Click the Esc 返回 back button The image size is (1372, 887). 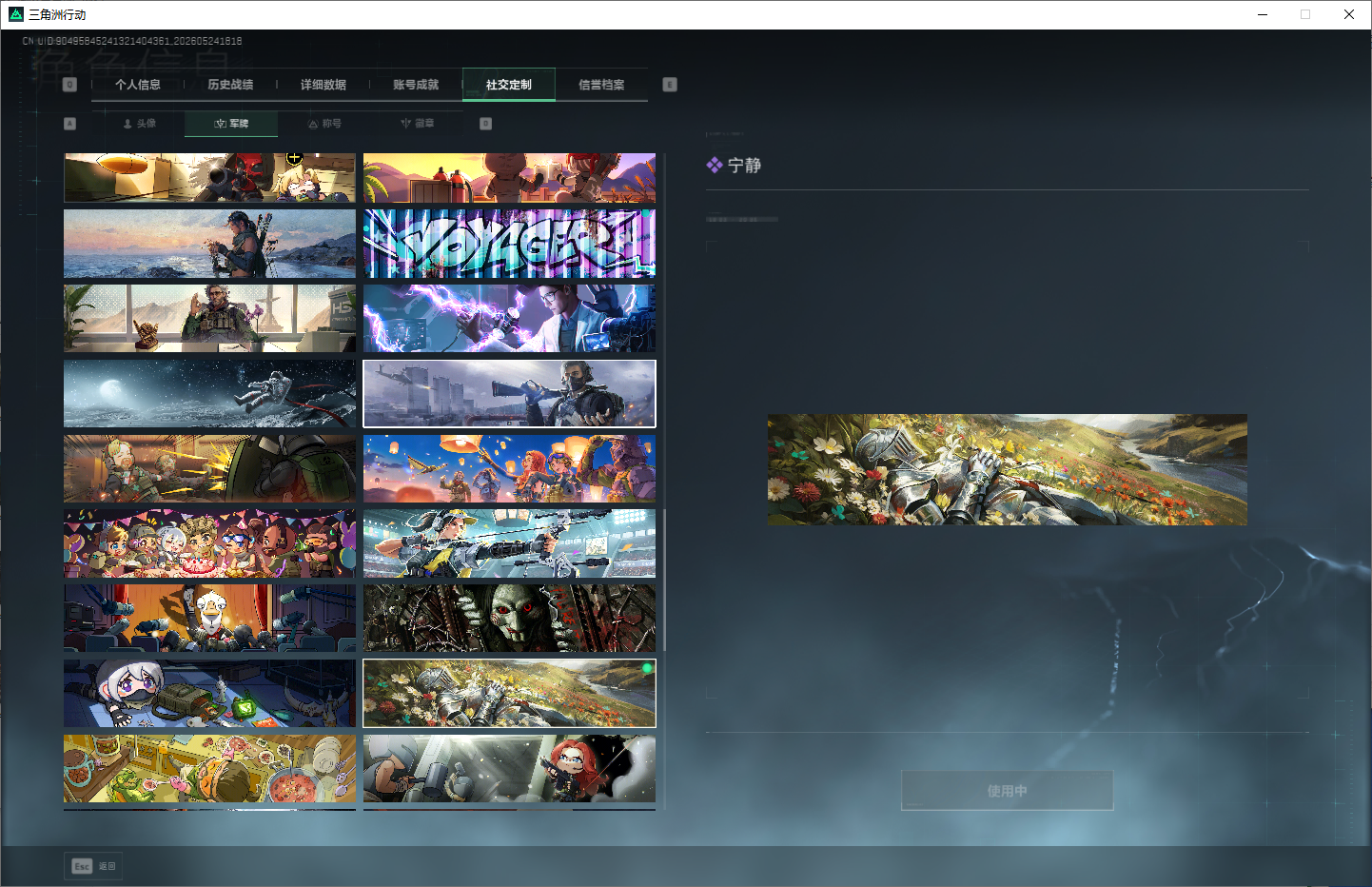pyautogui.click(x=93, y=866)
